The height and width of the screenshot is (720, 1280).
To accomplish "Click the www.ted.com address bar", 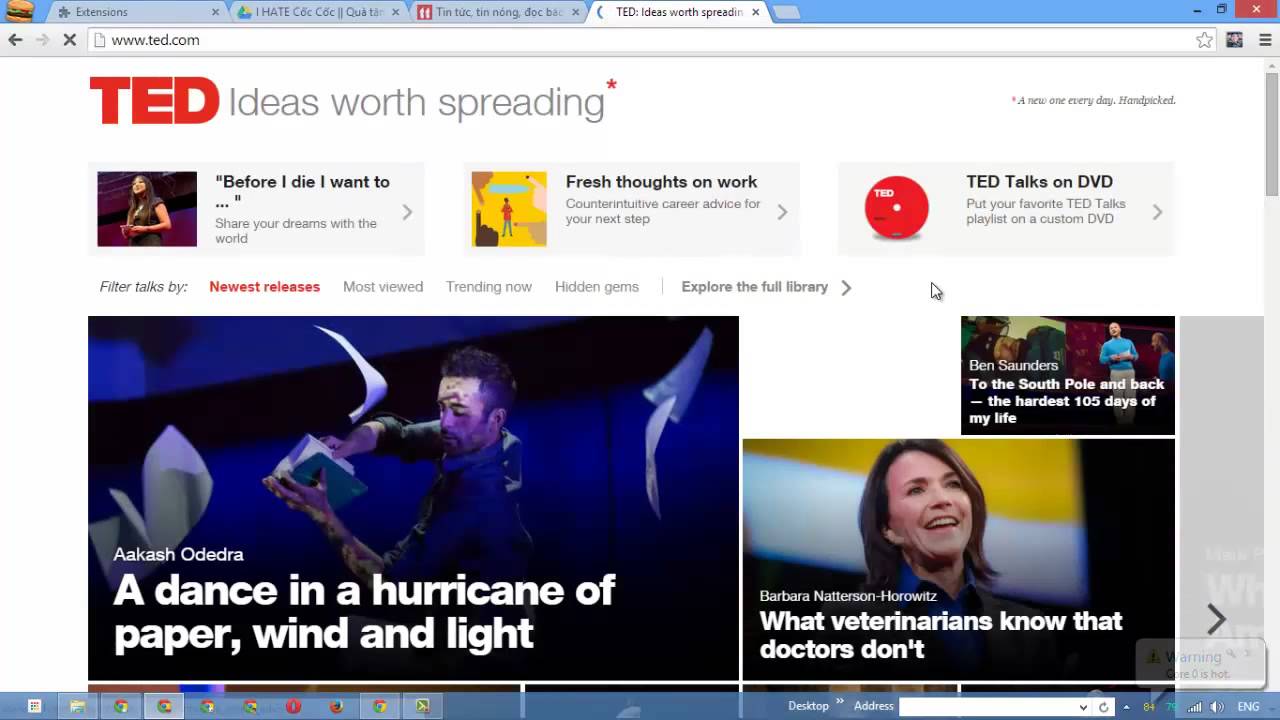I will tap(640, 40).
